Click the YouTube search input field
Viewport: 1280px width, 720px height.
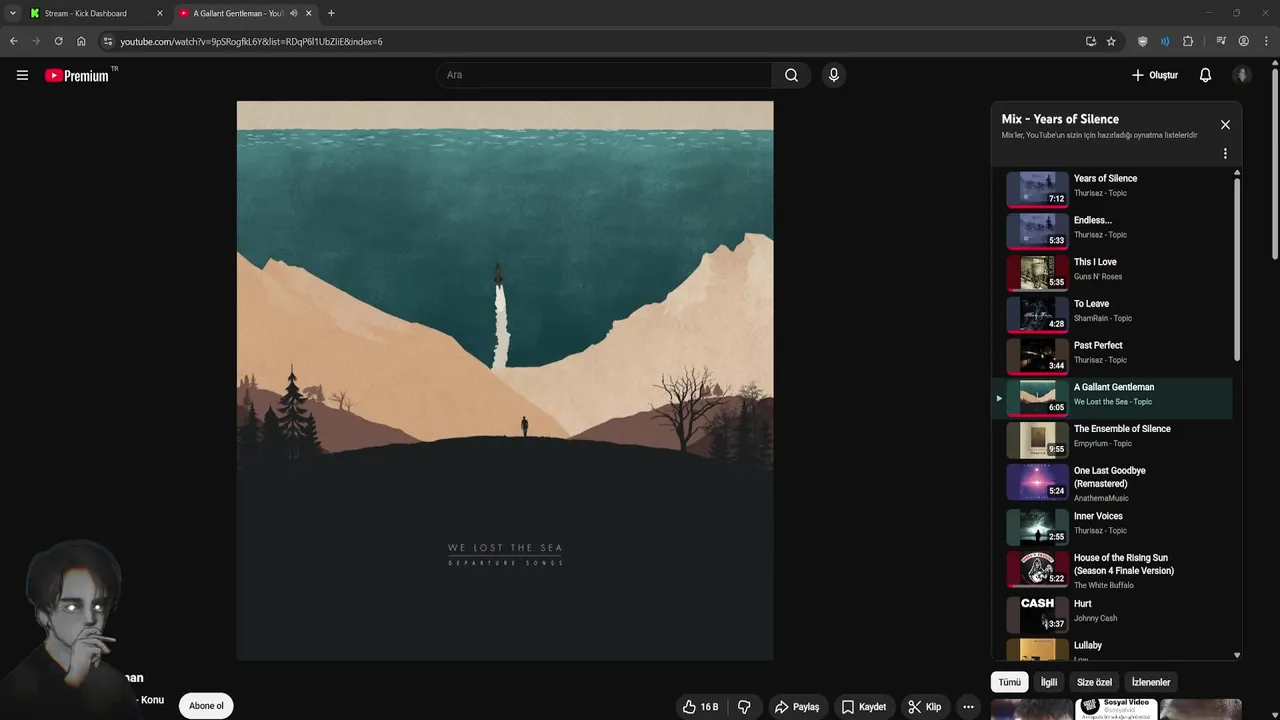point(604,75)
